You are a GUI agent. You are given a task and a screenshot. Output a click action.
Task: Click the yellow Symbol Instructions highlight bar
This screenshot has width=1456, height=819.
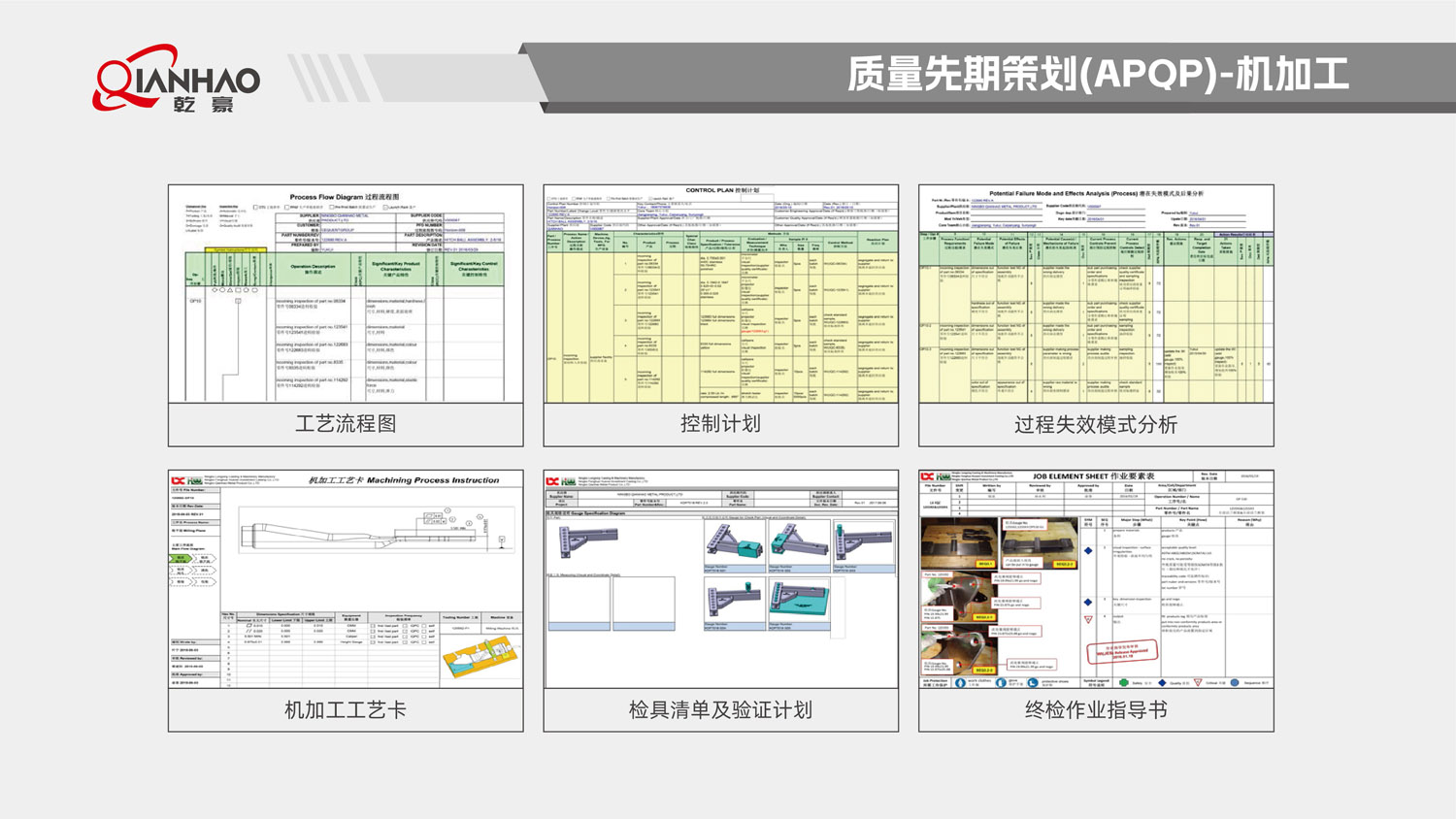coord(236,249)
